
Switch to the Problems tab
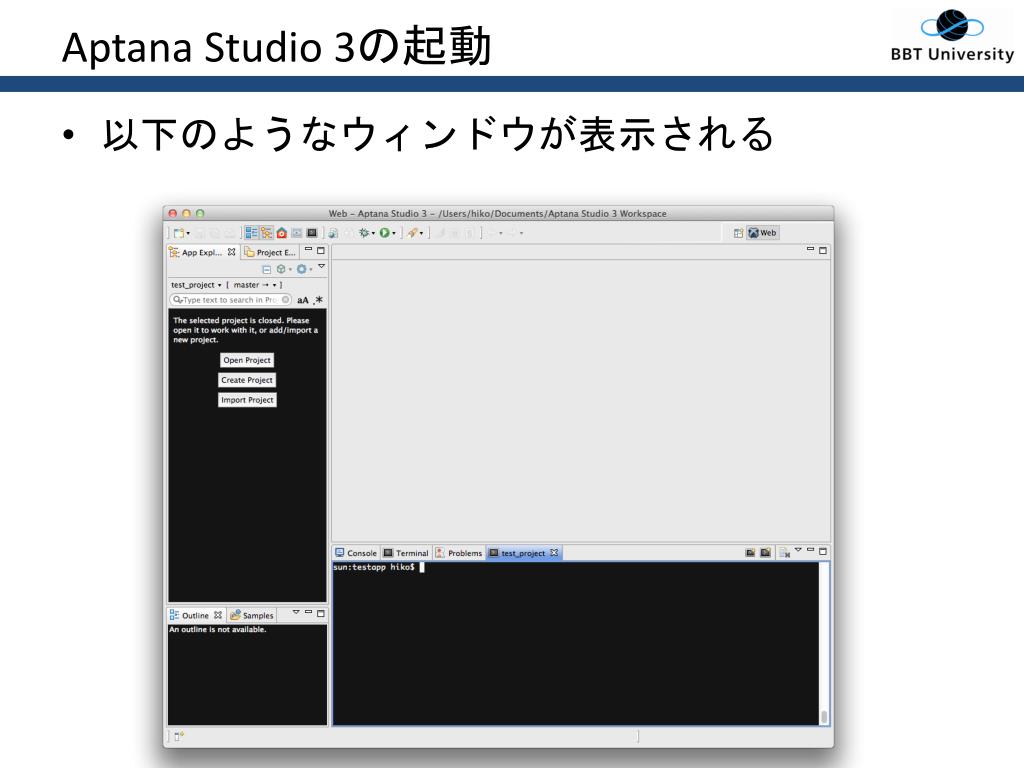458,553
